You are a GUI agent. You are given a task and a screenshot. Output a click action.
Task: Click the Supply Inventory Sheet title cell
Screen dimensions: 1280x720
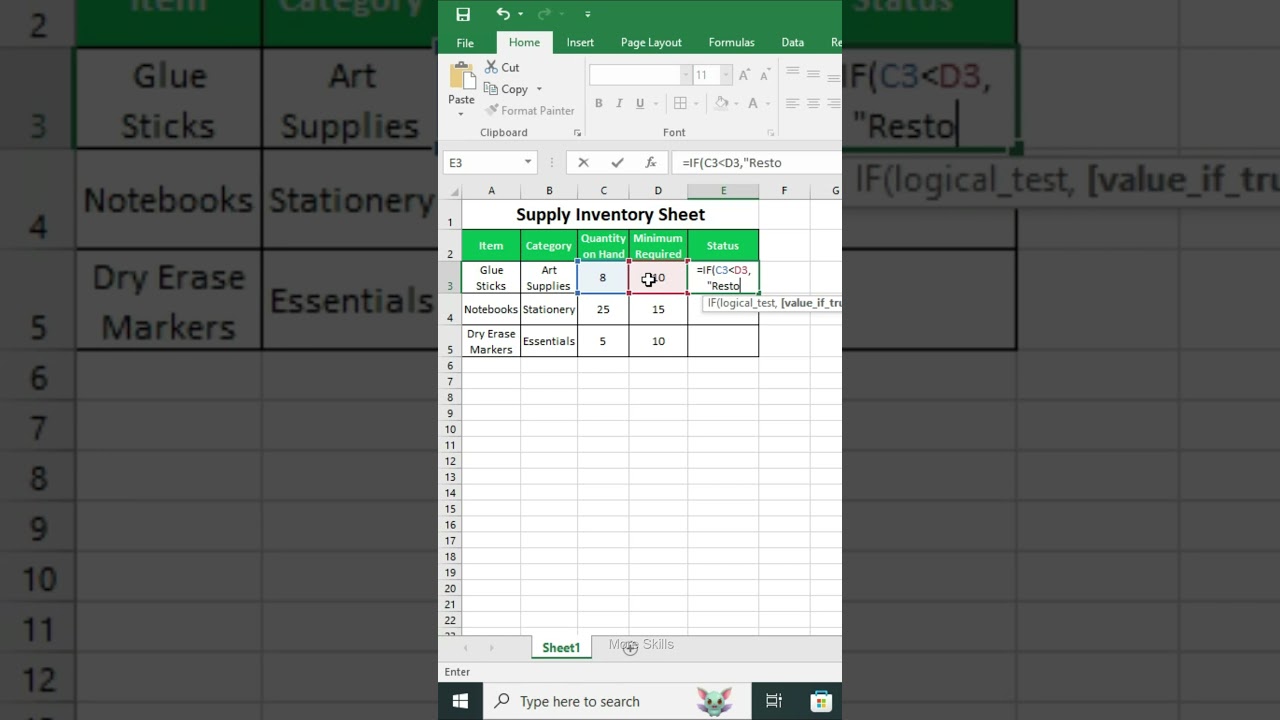[x=610, y=214]
